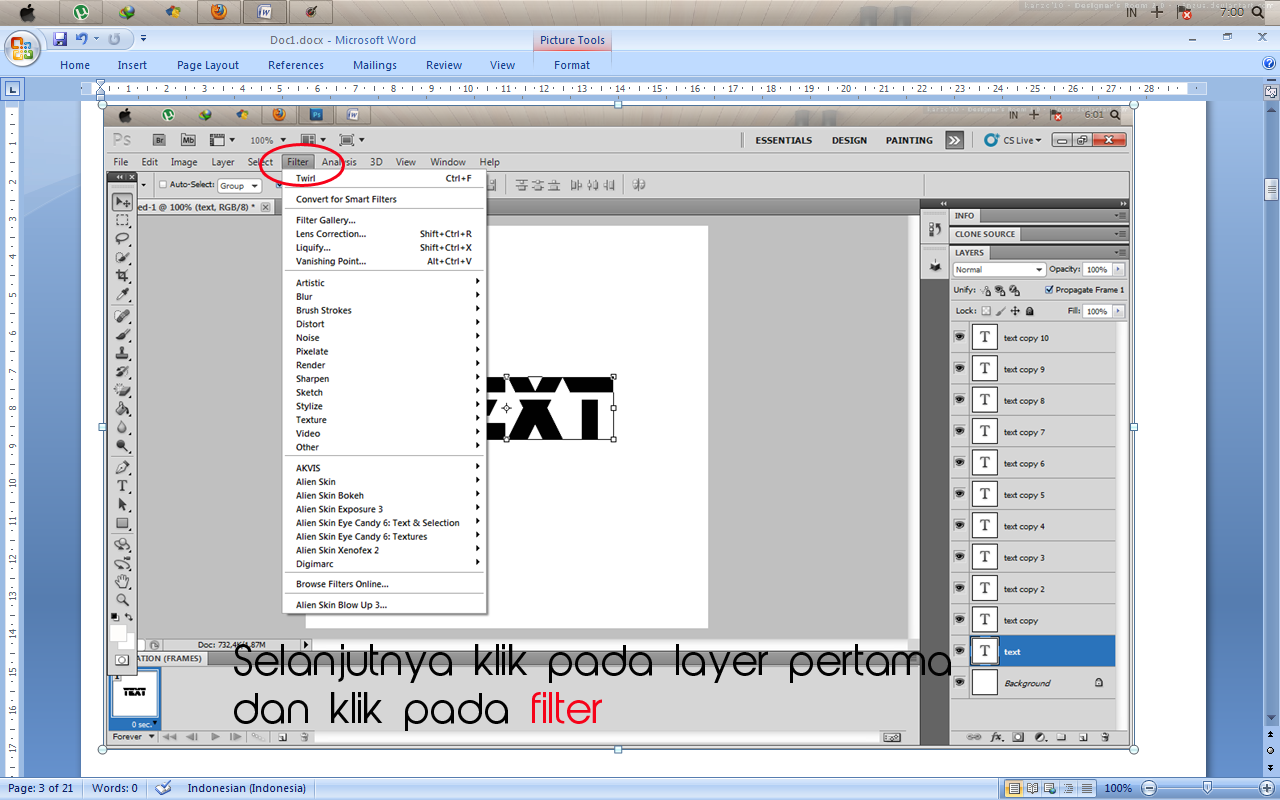Open the Layer menu in Photoshop

222,161
